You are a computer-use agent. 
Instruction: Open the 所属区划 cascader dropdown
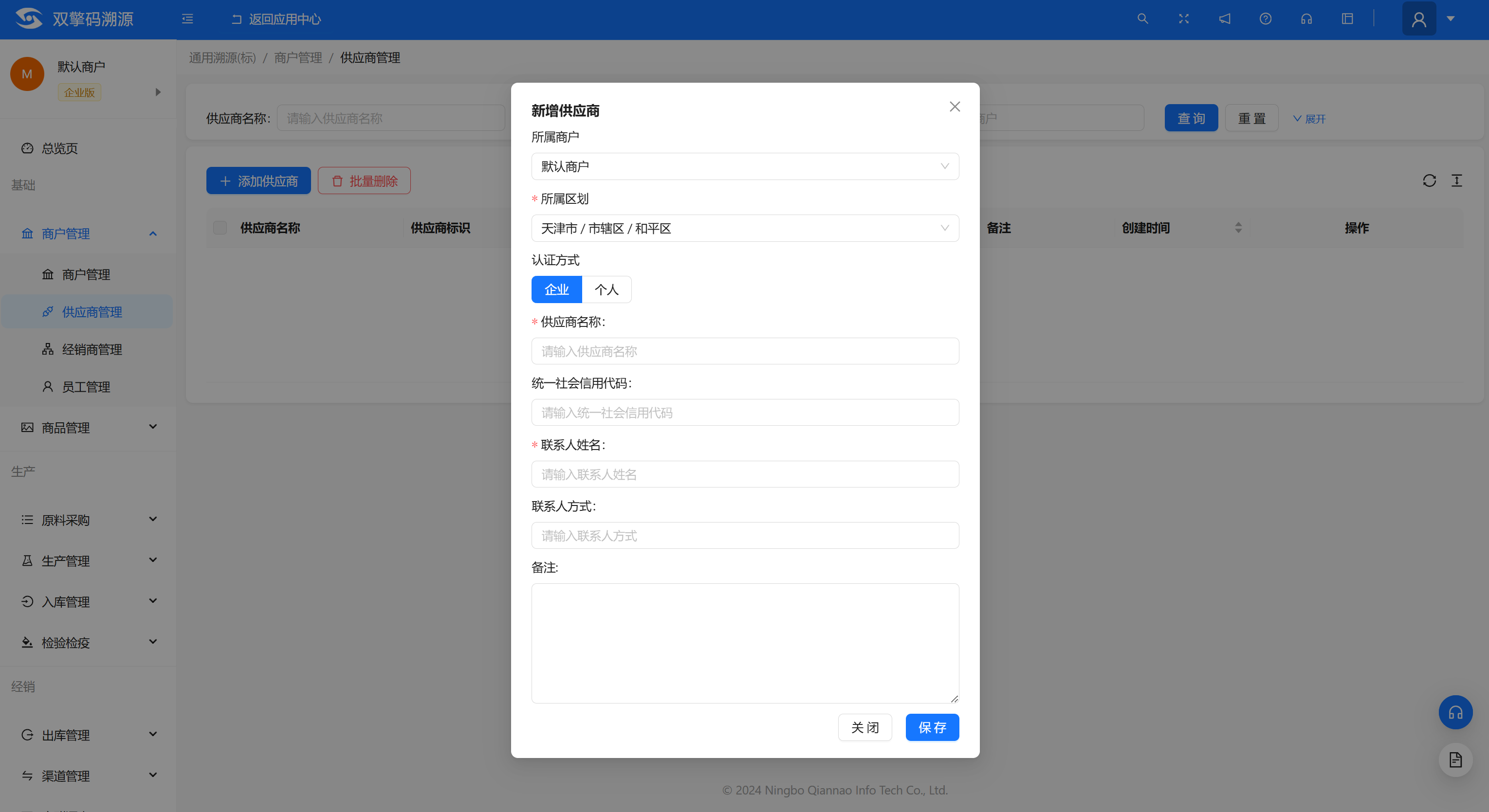[x=745, y=228]
